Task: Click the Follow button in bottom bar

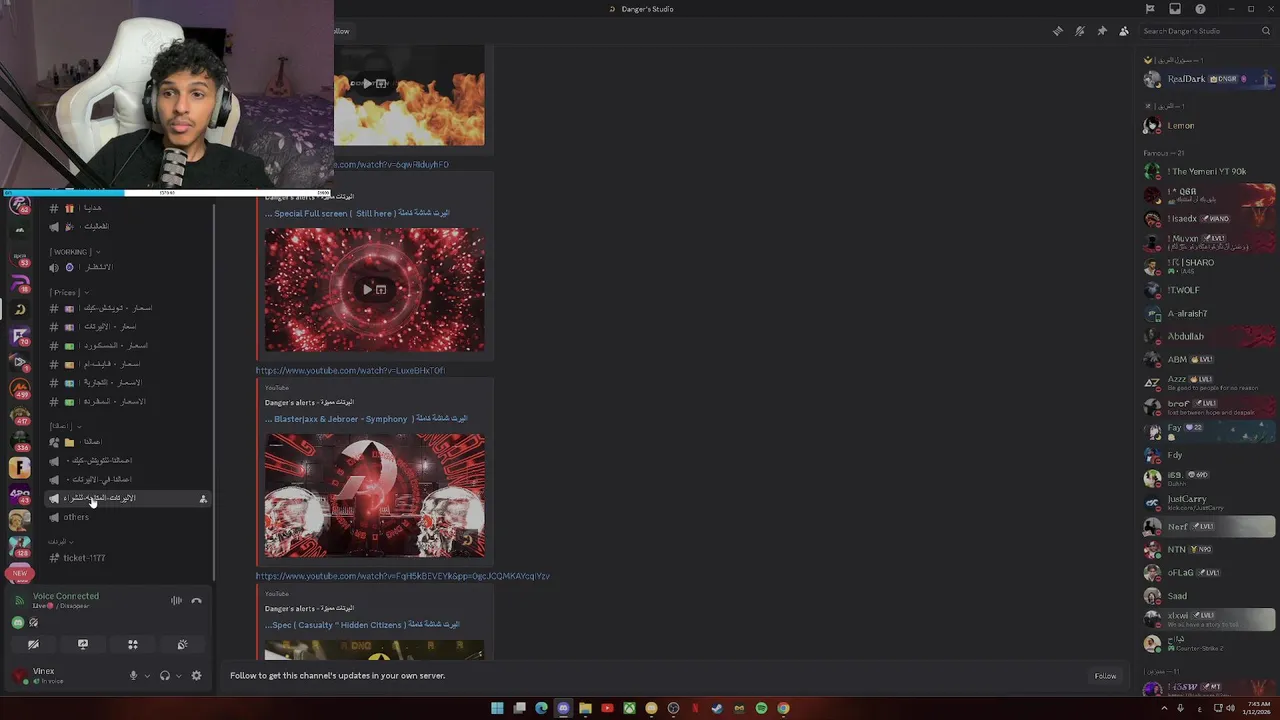Action: [x=1105, y=676]
